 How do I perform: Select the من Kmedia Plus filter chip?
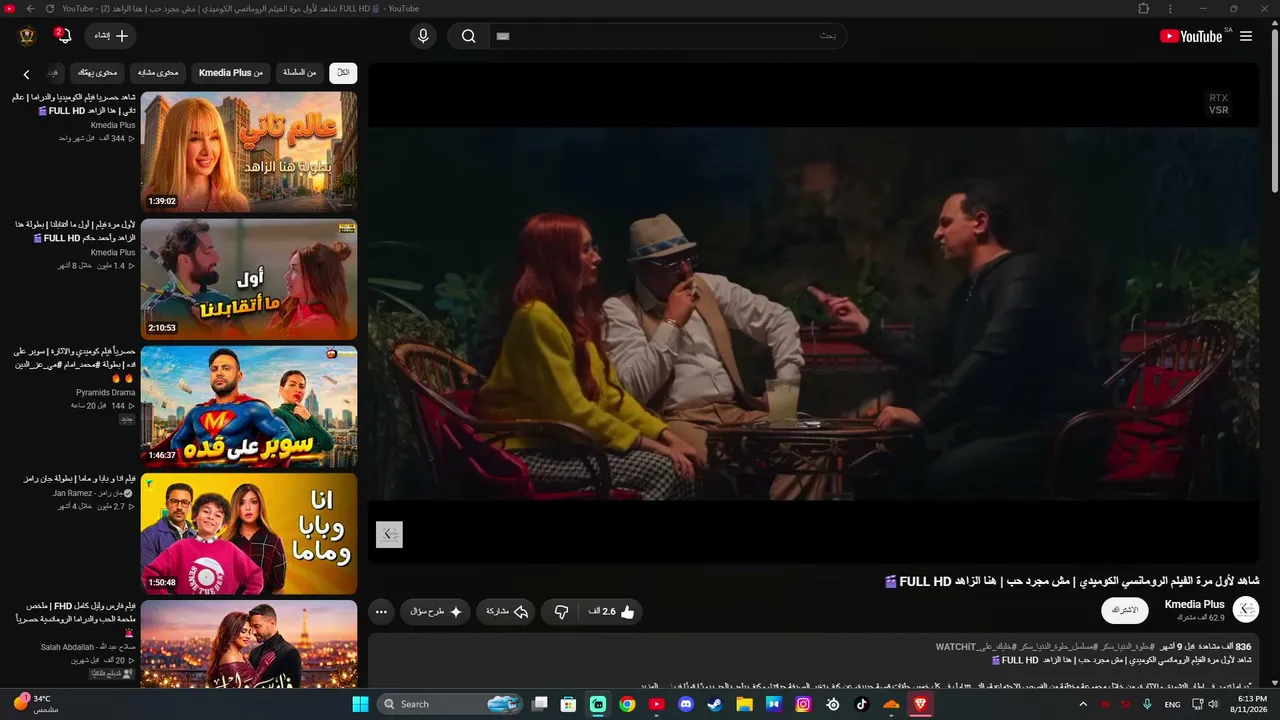[231, 72]
